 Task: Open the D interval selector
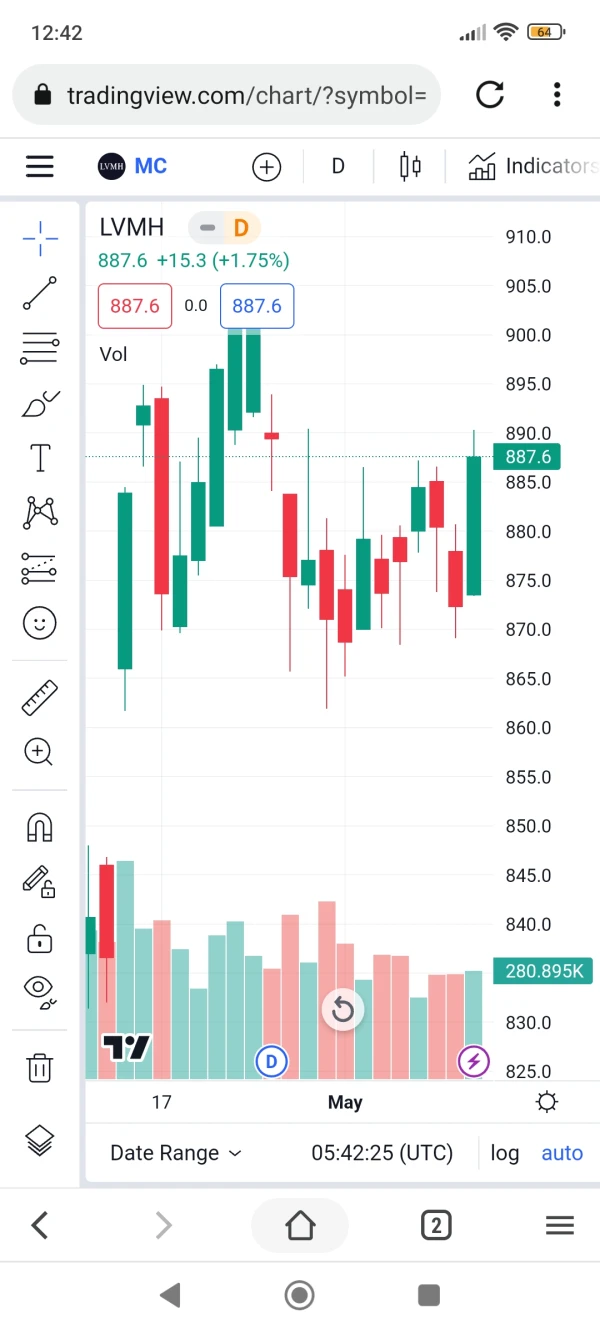click(338, 166)
